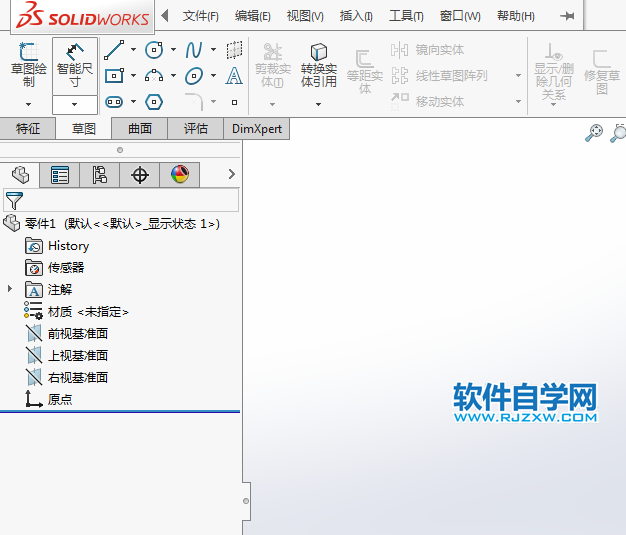The image size is (626, 535).
Task: Open the PropertyManager tab
Action: pyautogui.click(x=60, y=174)
